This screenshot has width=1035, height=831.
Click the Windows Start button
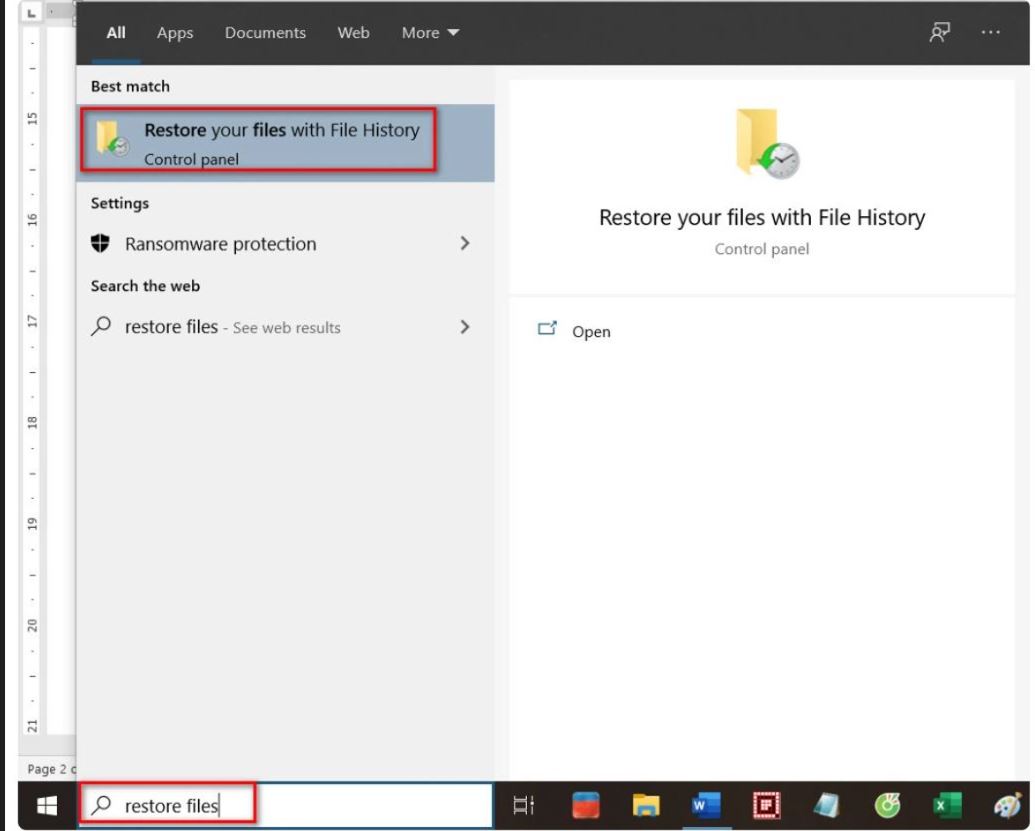47,806
